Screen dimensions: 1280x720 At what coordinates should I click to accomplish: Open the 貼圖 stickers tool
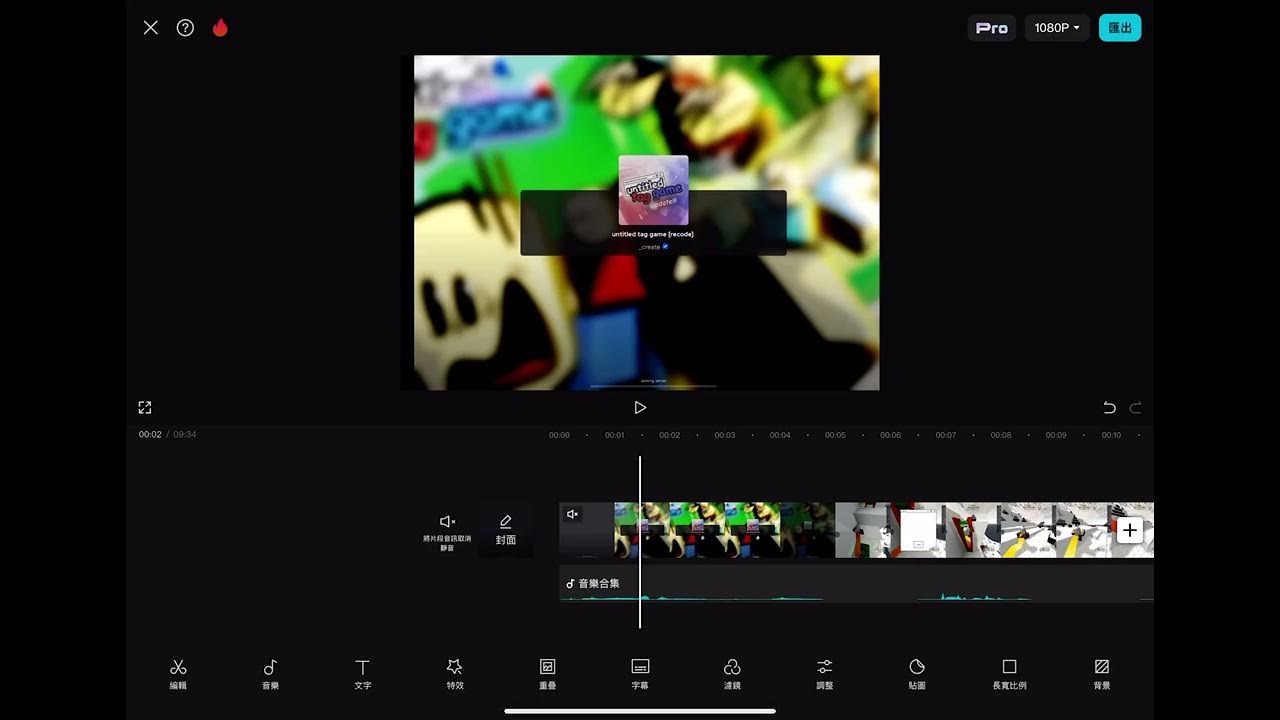pos(917,674)
